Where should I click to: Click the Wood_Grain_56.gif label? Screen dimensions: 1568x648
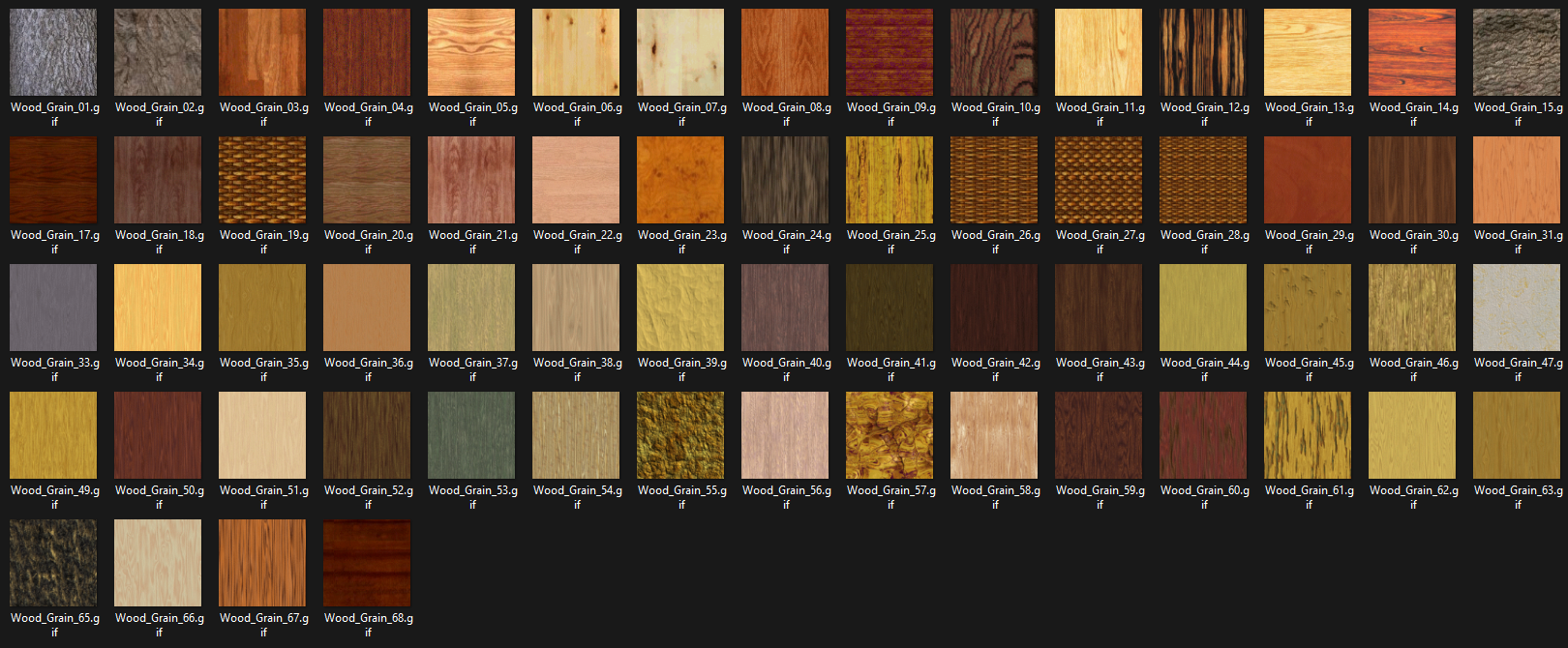click(786, 497)
